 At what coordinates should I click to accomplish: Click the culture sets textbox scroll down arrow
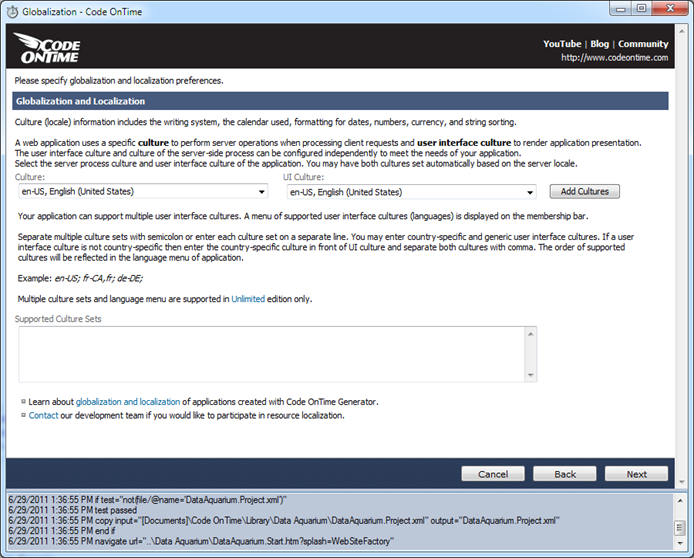[x=531, y=375]
